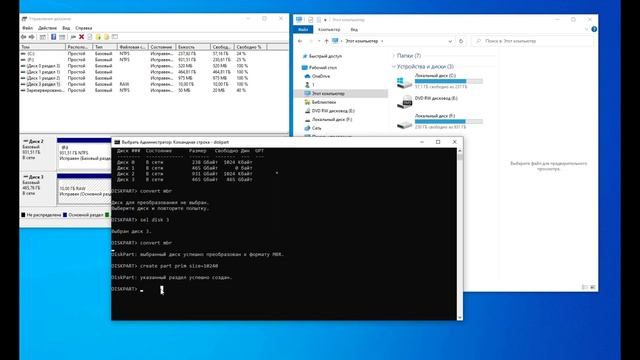The image size is (640, 360).
Task: Switch to details view icon in Explorer corner
Action: point(585,287)
